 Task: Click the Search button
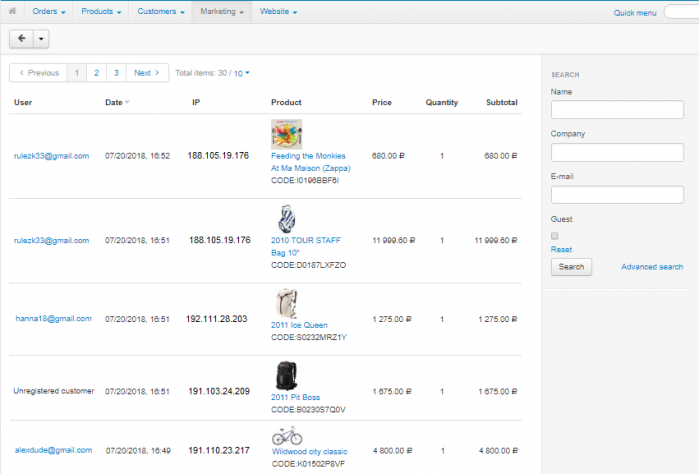pos(571,267)
